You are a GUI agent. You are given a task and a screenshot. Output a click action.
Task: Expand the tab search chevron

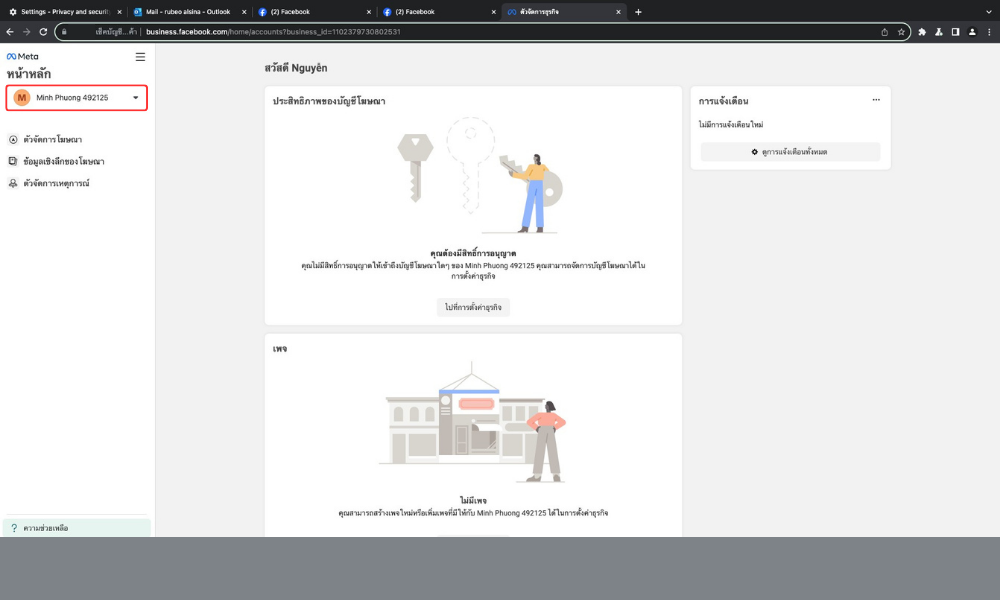coord(989,12)
